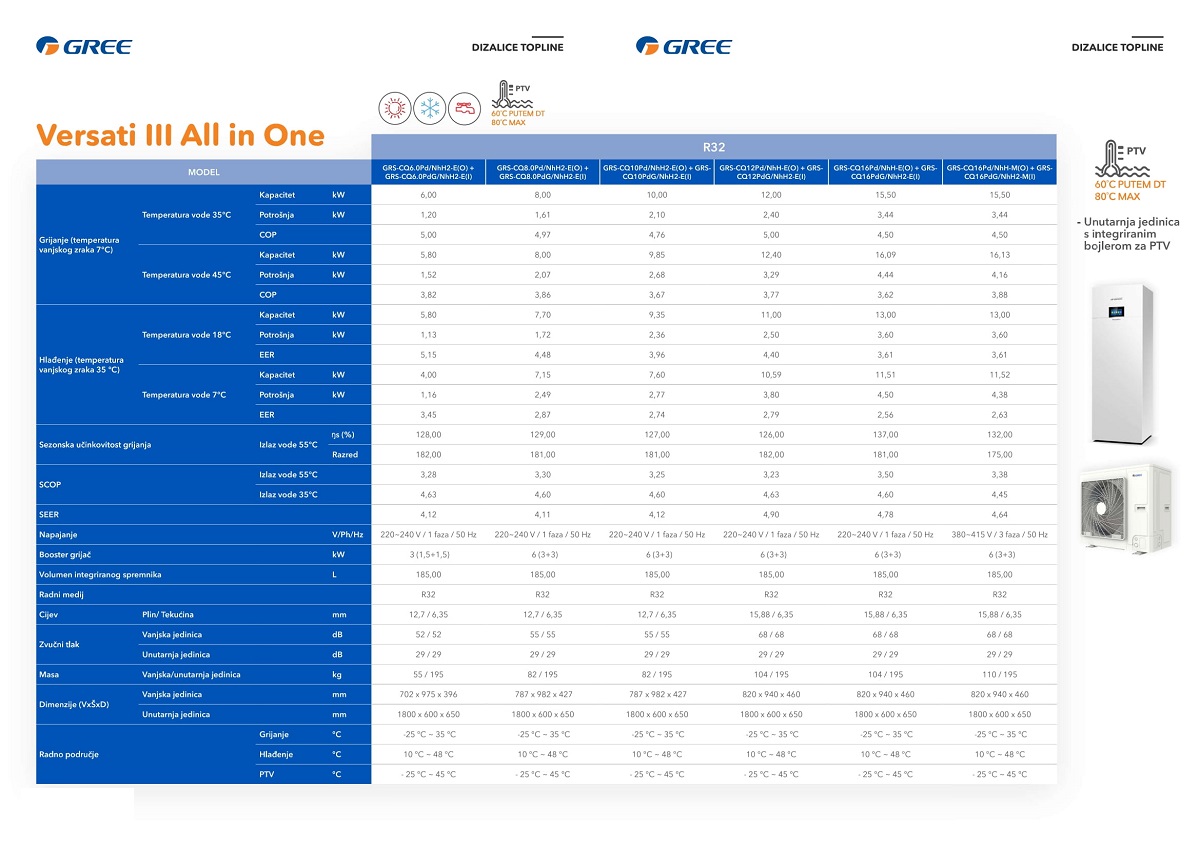1200x848 pixels.
Task: Click the Booster grijač row label
Action: 67,555
